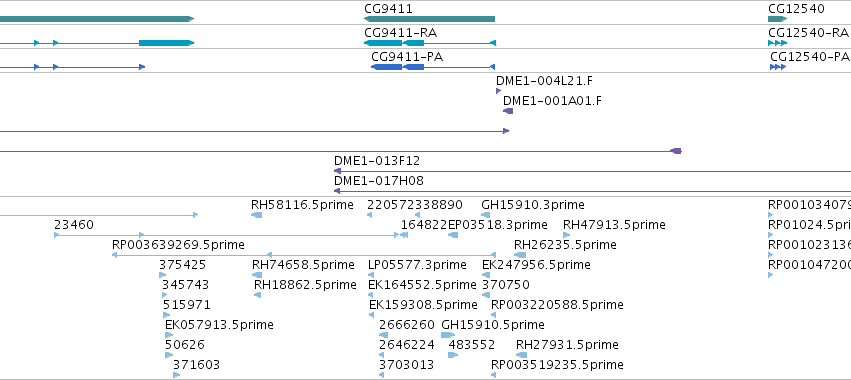Select the RH27931.5prime EST glyph
Image resolution: width=851 pixels, height=380 pixels.
[x=521, y=355]
